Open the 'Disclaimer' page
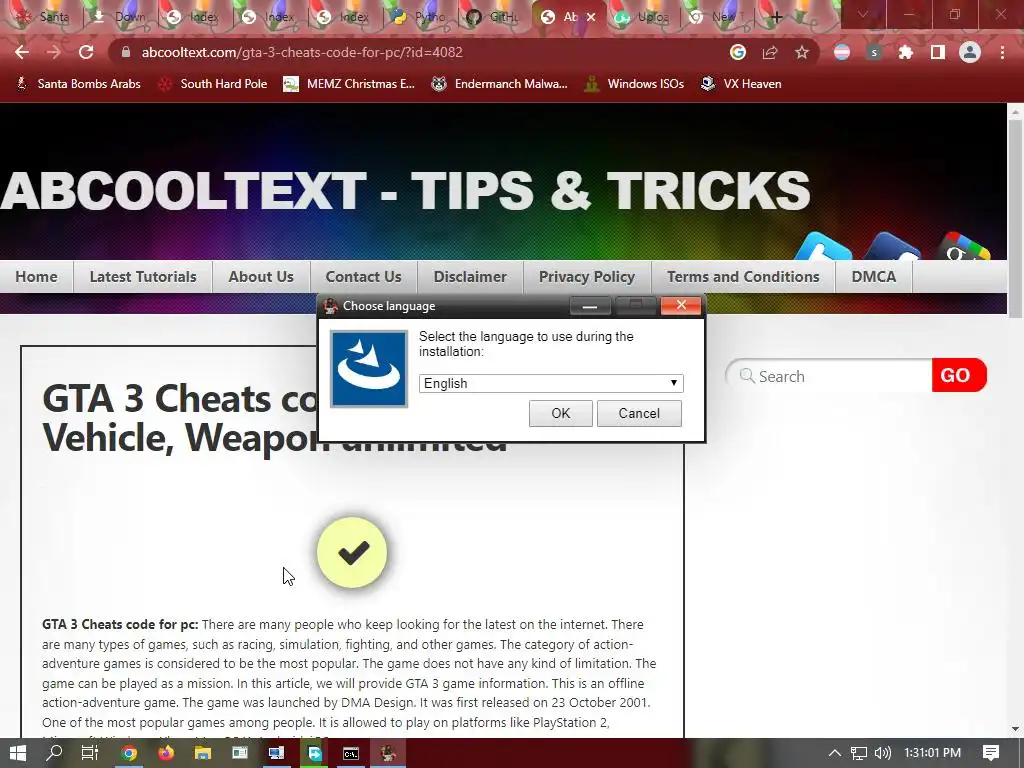 point(470,277)
